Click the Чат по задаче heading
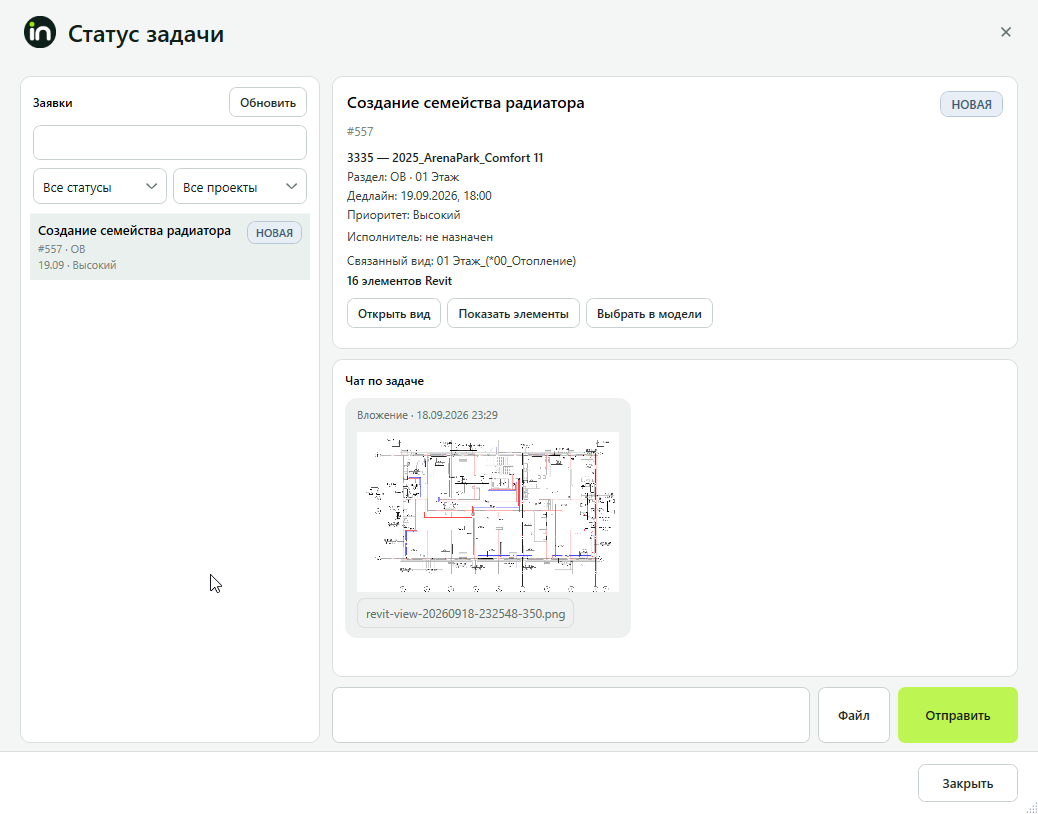Screen dimensions: 1038x814 point(384,381)
